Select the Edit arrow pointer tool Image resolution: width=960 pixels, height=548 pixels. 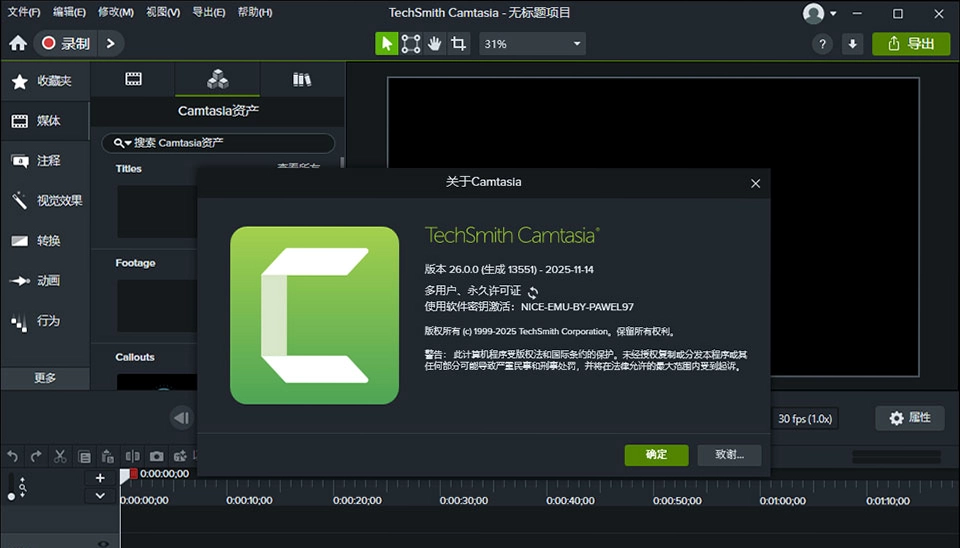(386, 43)
